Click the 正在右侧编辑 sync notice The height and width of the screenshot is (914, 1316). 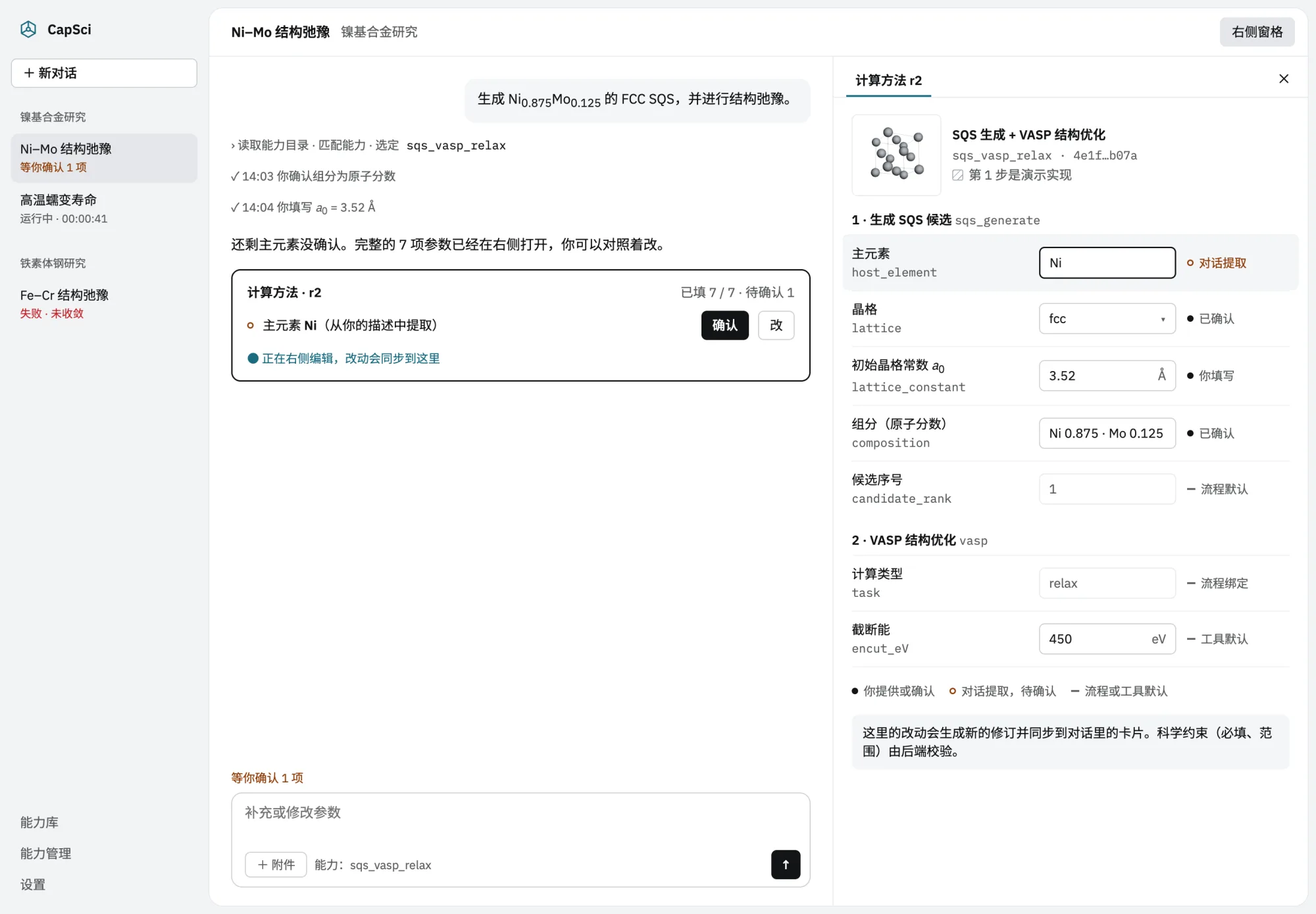pyautogui.click(x=343, y=359)
